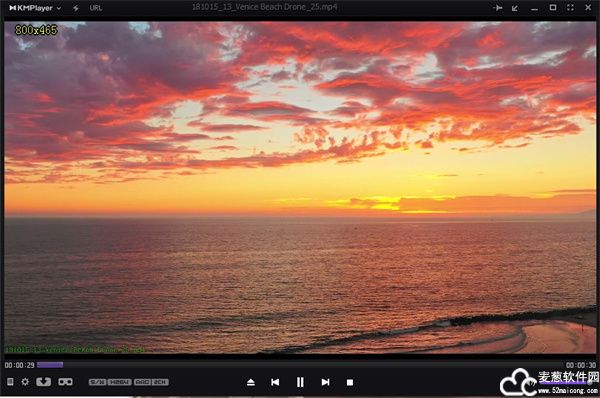The width and height of the screenshot is (600, 398).
Task: Minimize the KMPlayer window
Action: tap(534, 8)
